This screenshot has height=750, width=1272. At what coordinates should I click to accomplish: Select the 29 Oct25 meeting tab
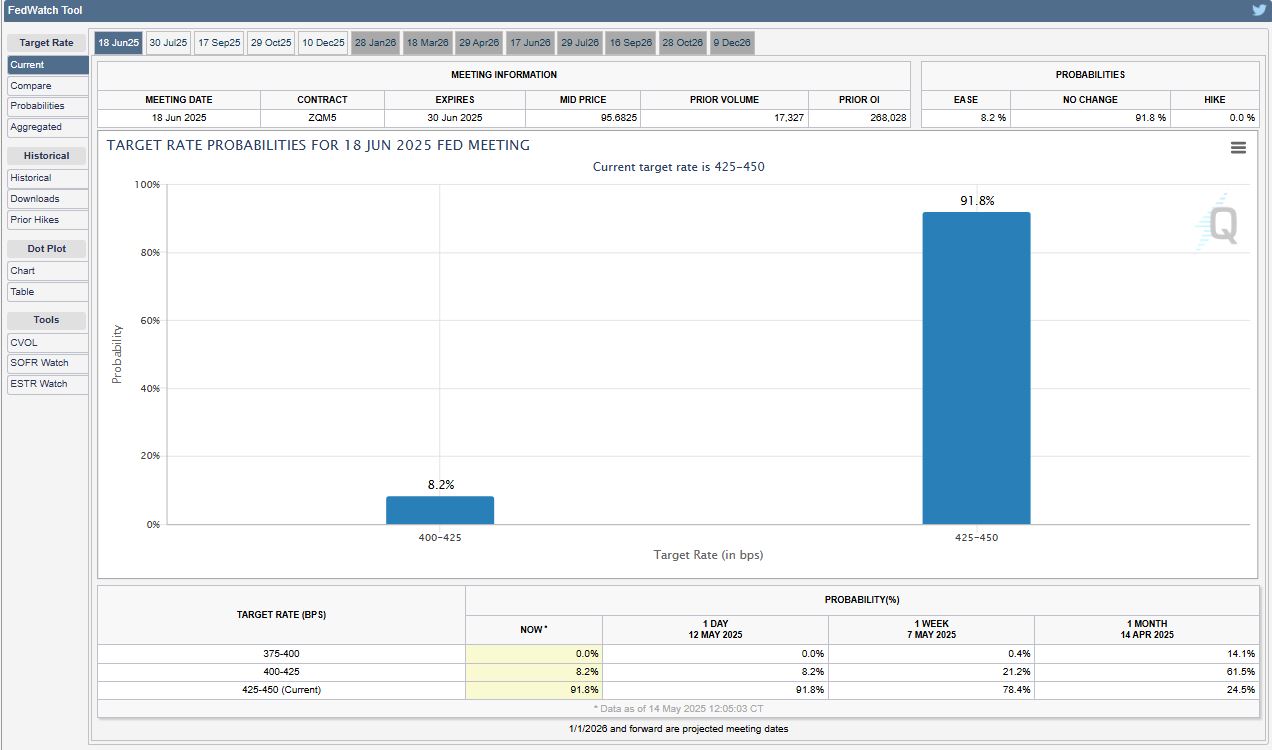271,43
